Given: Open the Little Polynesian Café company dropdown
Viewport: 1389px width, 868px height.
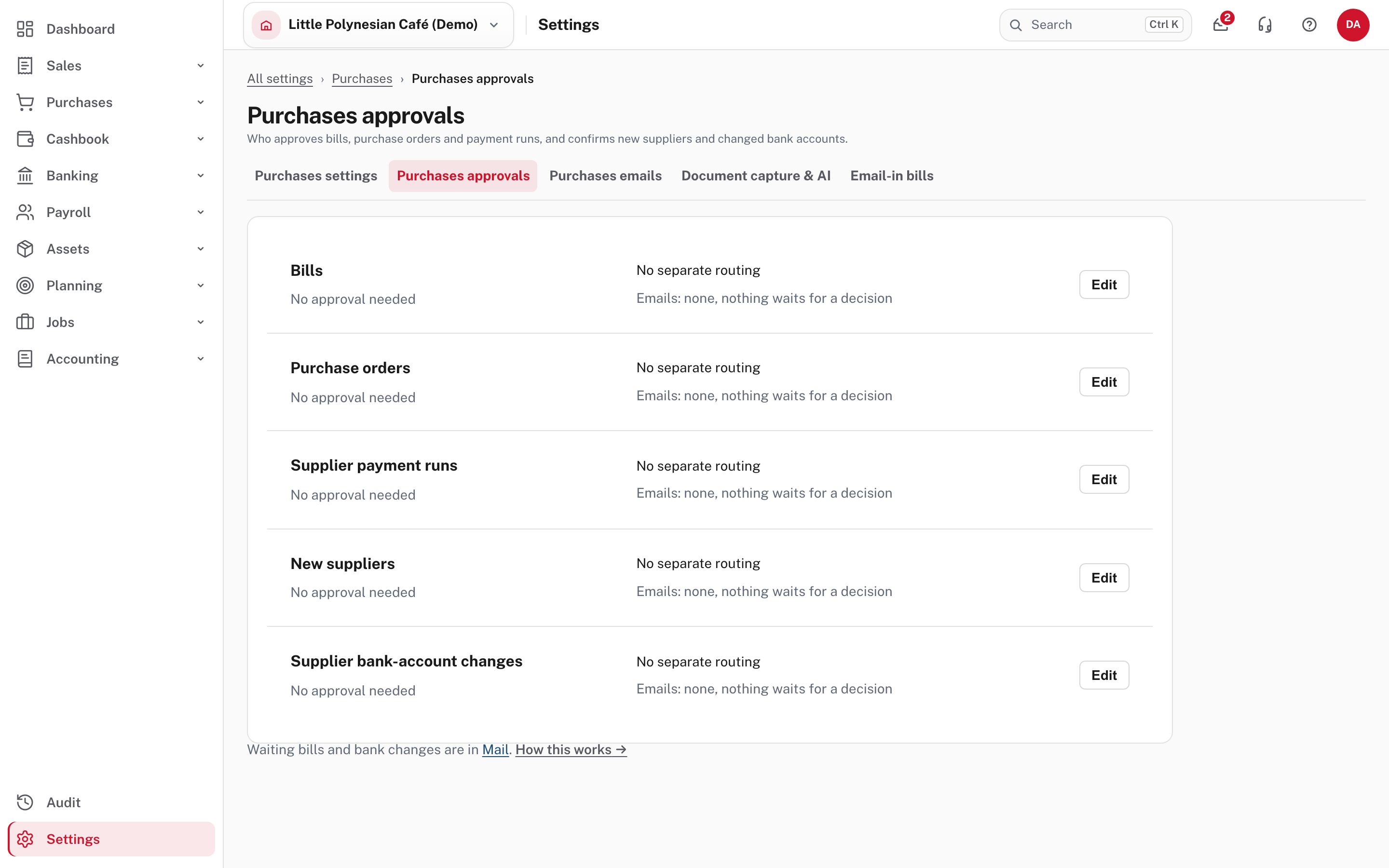Looking at the screenshot, I should click(378, 25).
